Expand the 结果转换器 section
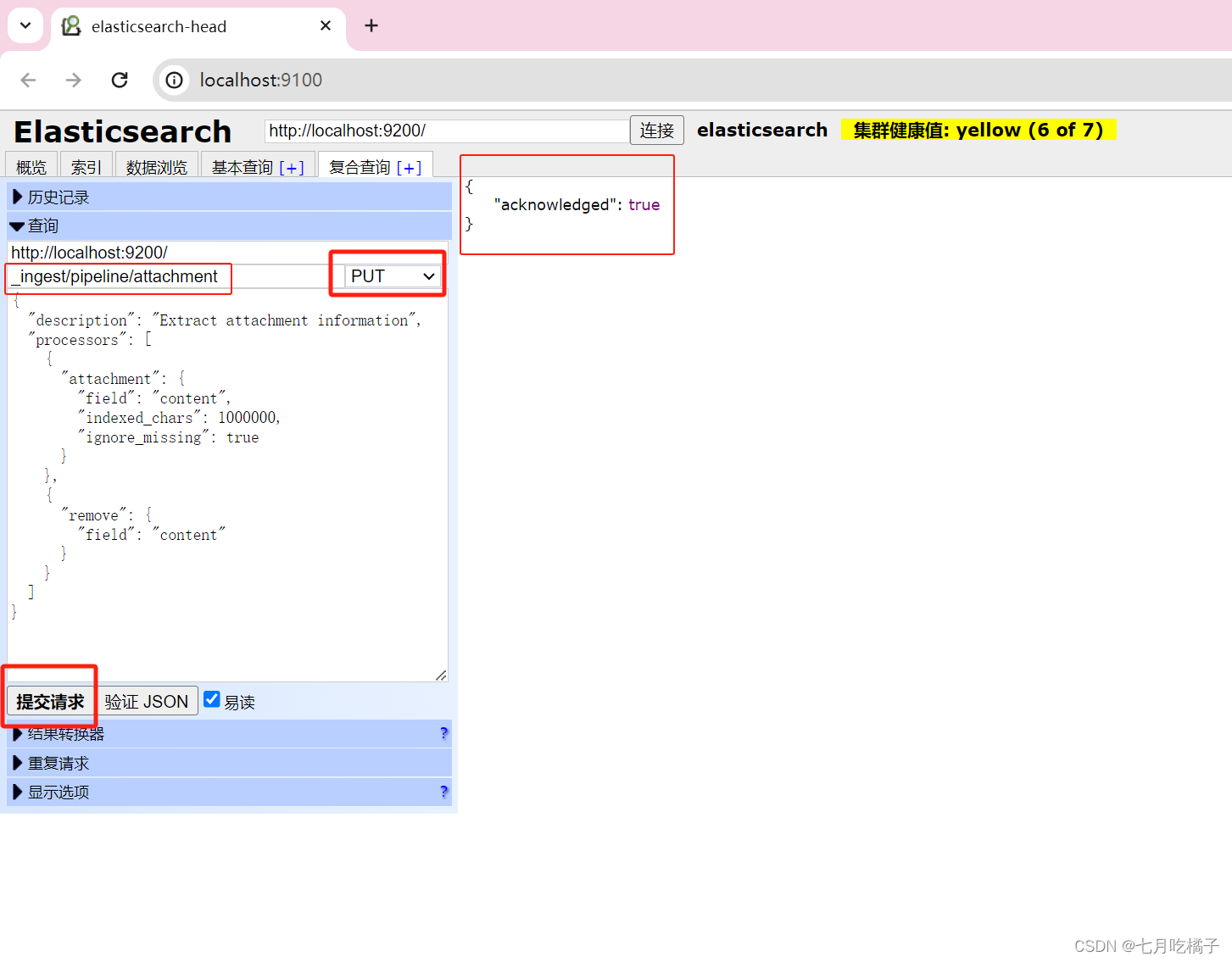 pyautogui.click(x=229, y=733)
